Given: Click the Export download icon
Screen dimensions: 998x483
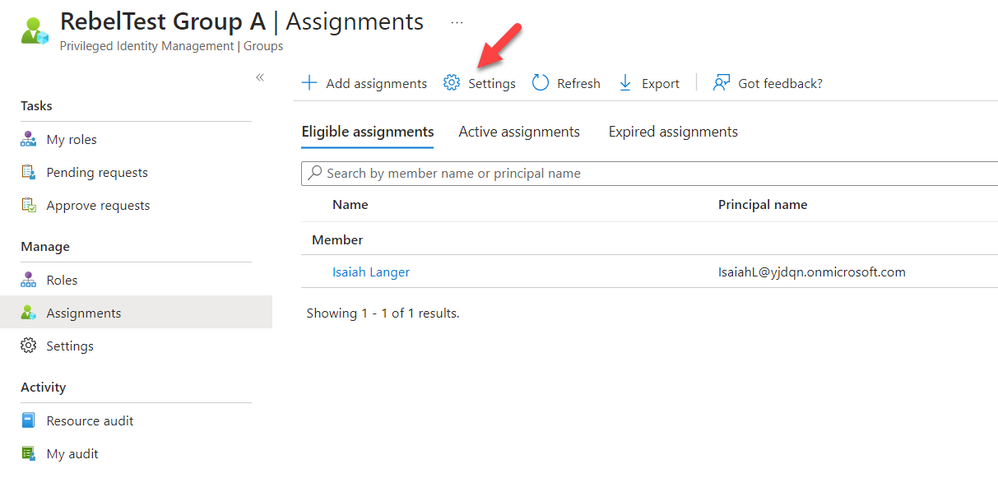Looking at the screenshot, I should (x=626, y=83).
